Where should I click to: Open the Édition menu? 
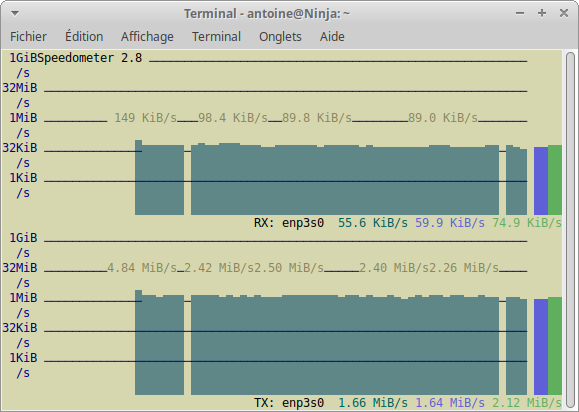tap(84, 37)
